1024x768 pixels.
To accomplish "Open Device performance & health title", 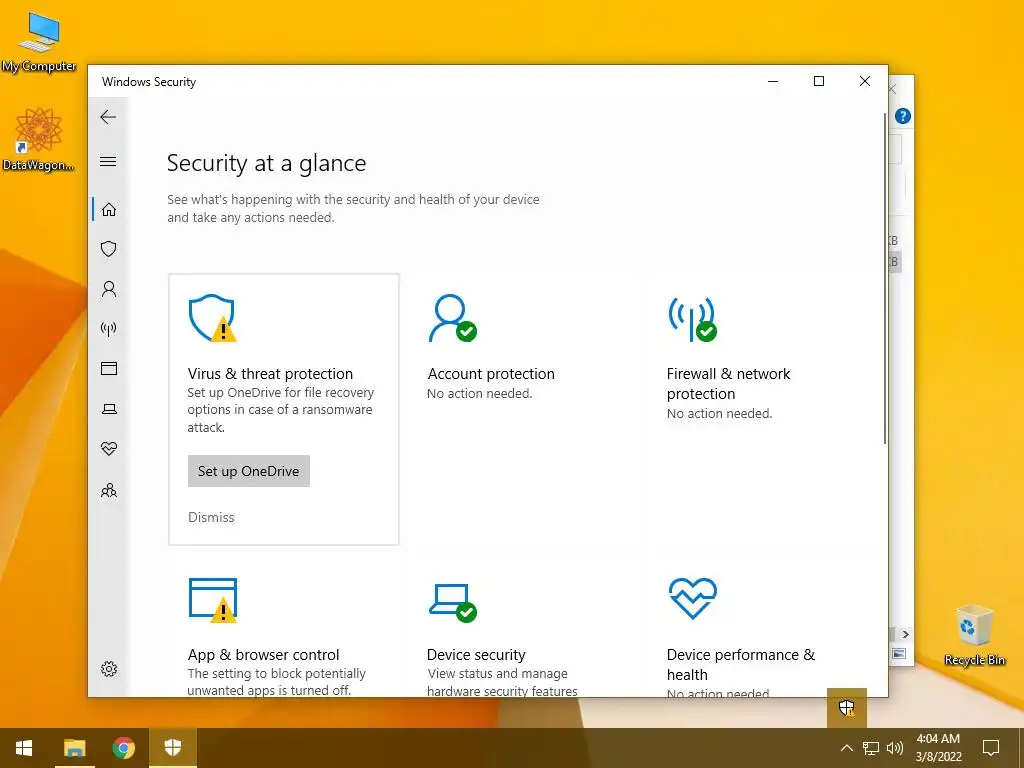I will (741, 664).
